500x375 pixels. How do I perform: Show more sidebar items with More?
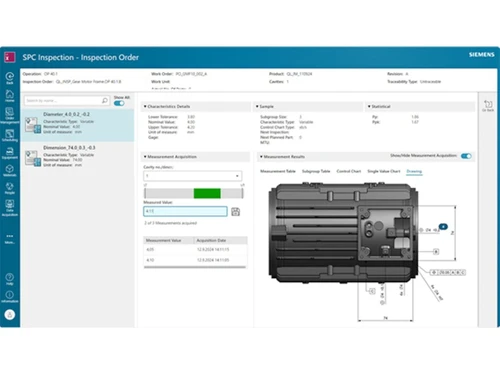coord(10,239)
